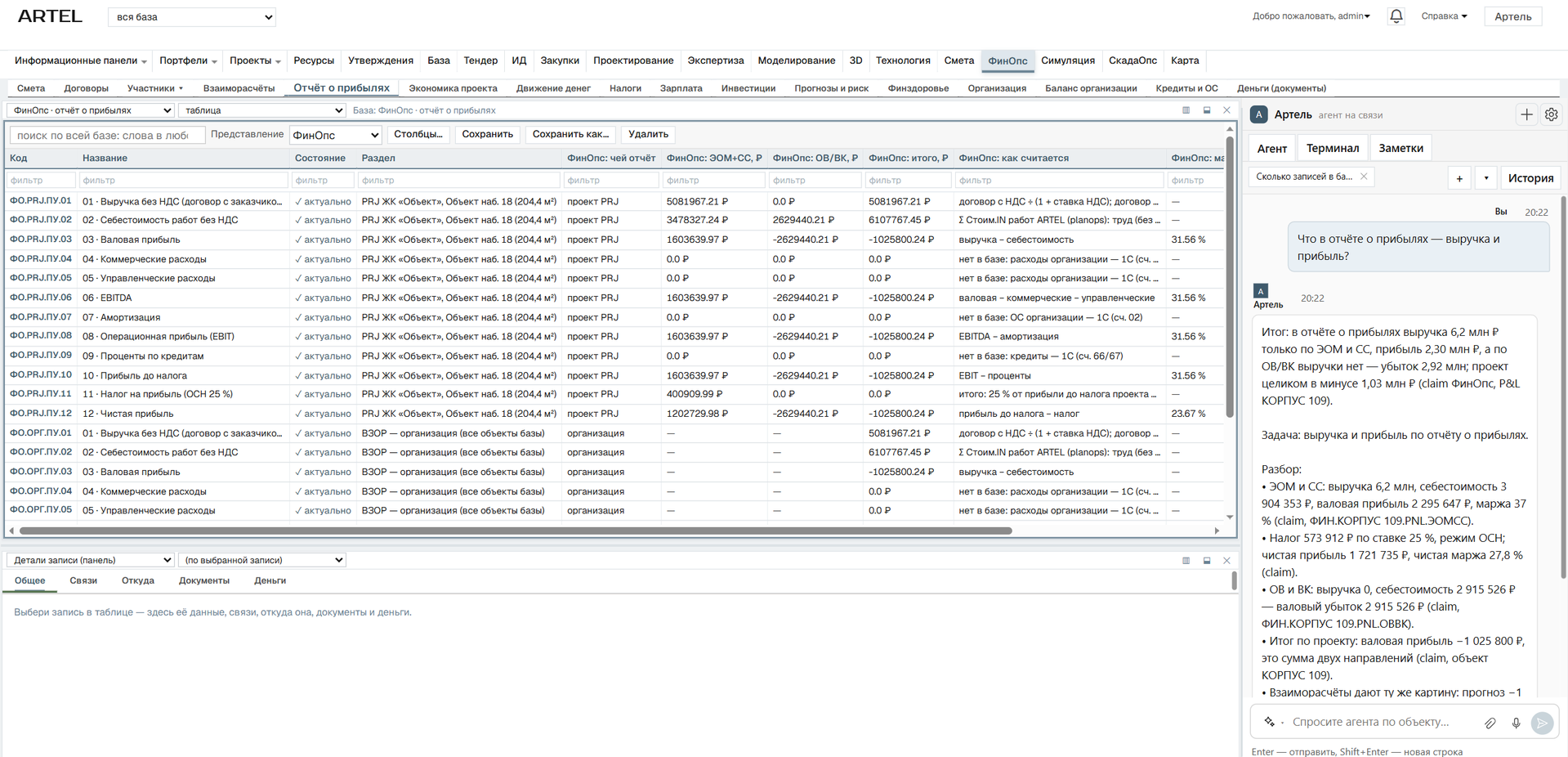Open the Представление 'ФинОпс' dropdown
1568x757 pixels.
pos(336,135)
